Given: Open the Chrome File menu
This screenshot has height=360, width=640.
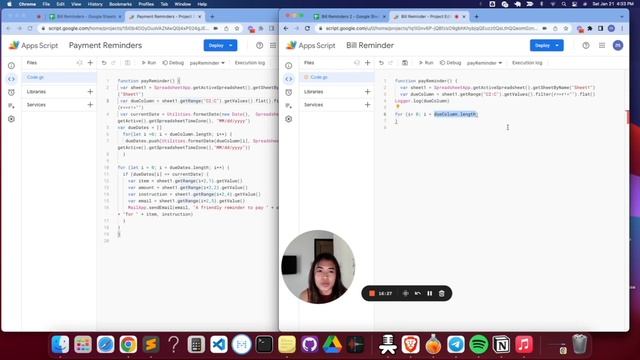Looking at the screenshot, I should (x=46, y=4).
